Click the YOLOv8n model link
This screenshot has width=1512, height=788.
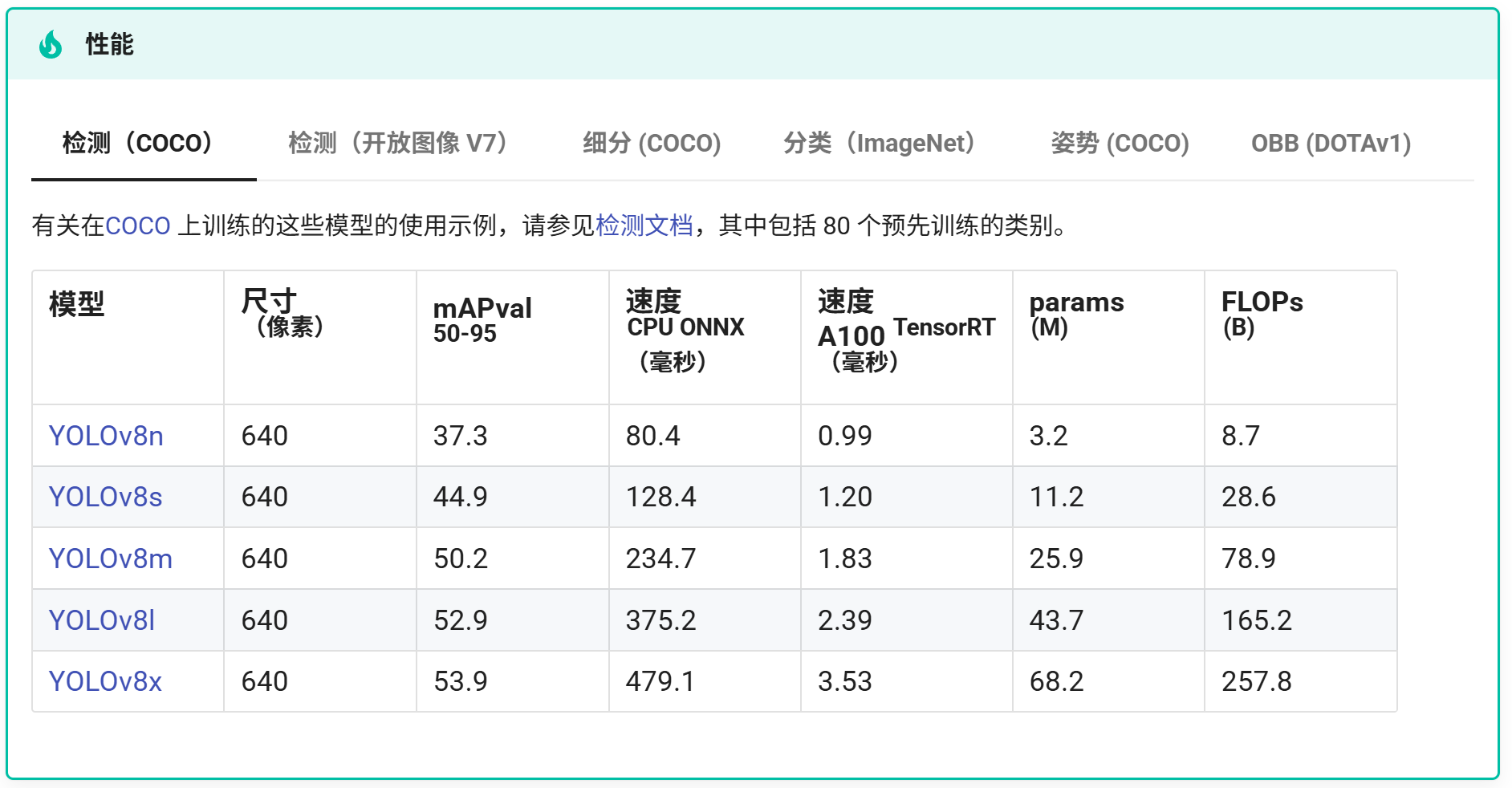pos(105,436)
